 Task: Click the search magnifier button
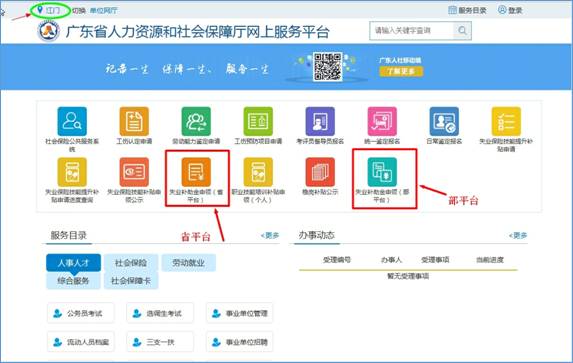point(462,31)
